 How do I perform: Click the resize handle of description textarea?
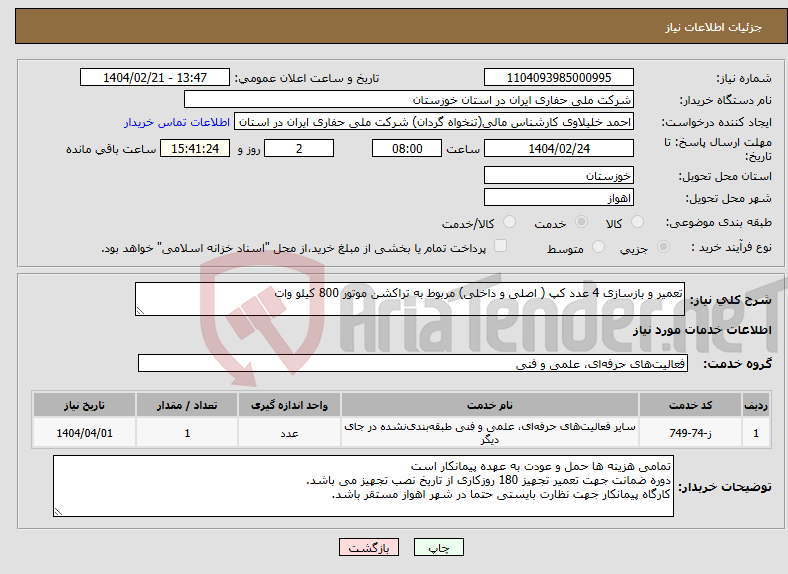[x=140, y=311]
